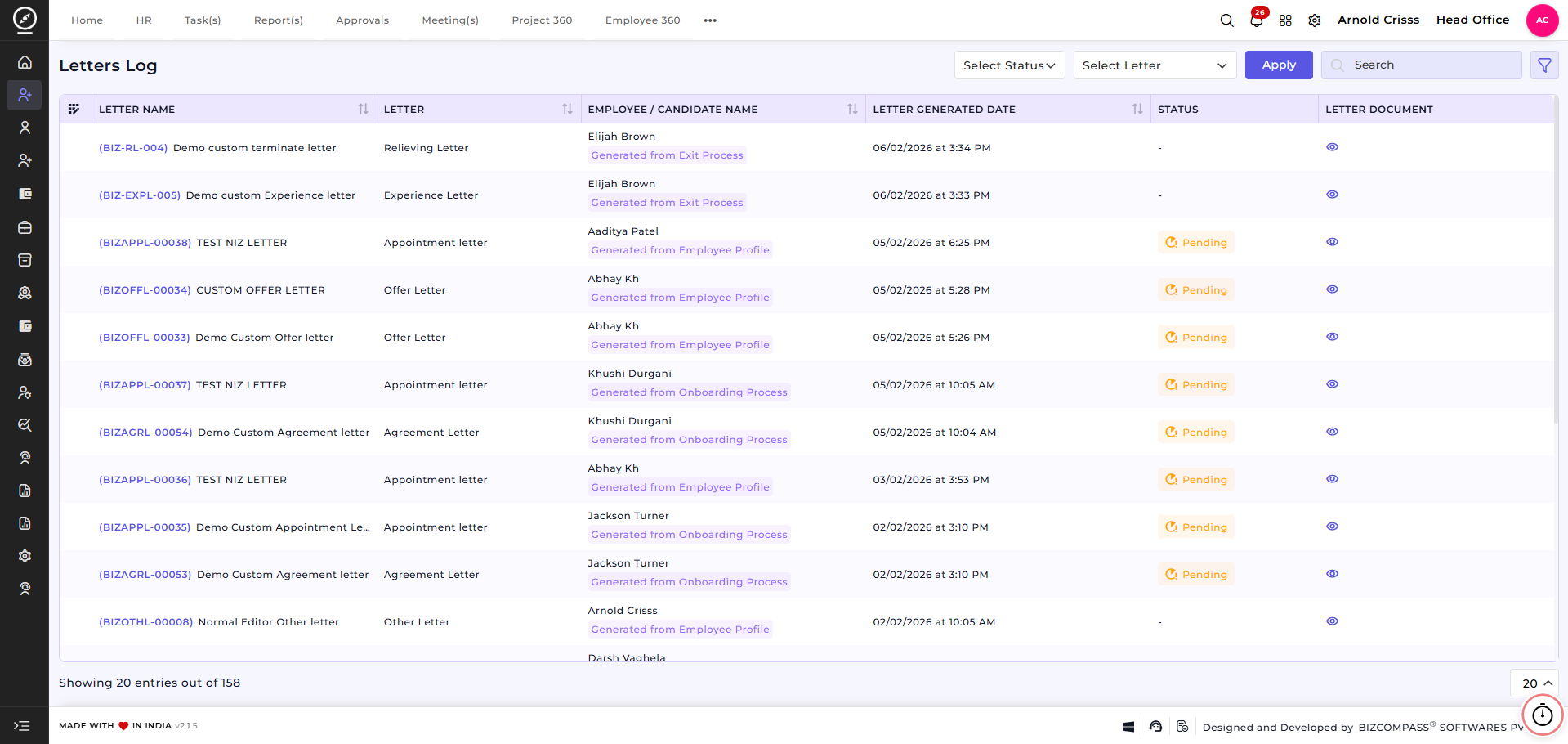Click the highlighted add-user sidebar icon
The height and width of the screenshot is (744, 1568).
25,95
